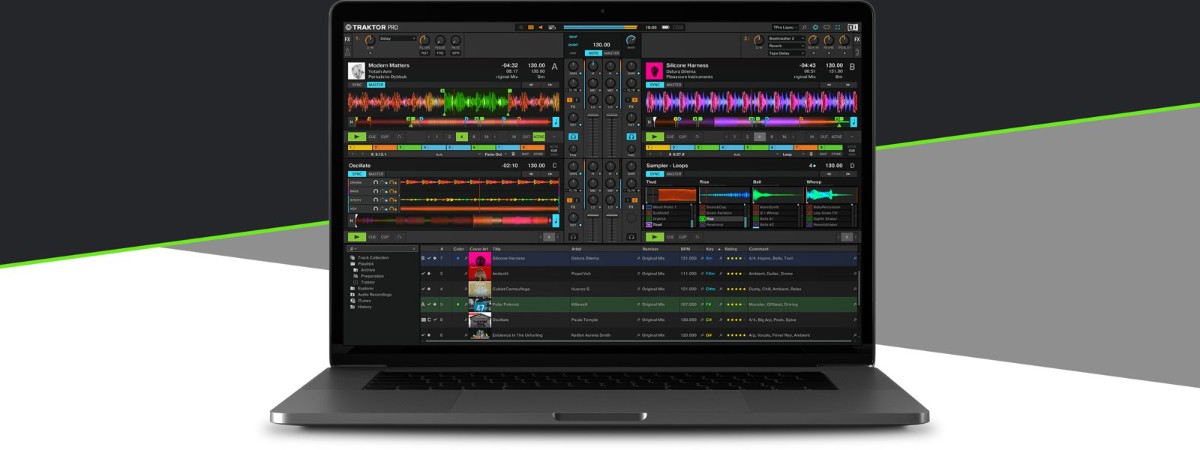Open iTunes node in browser tree
This screenshot has height=450, width=1200.
click(x=360, y=301)
